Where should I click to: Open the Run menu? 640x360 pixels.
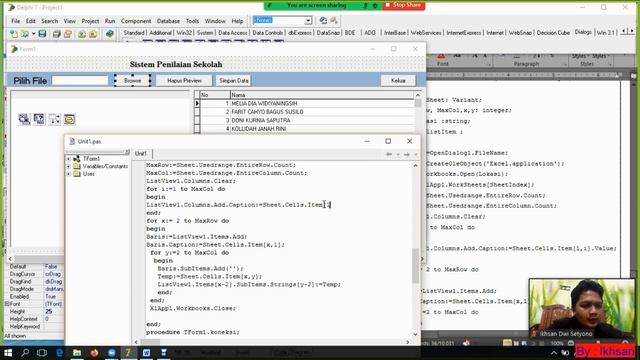pos(110,21)
